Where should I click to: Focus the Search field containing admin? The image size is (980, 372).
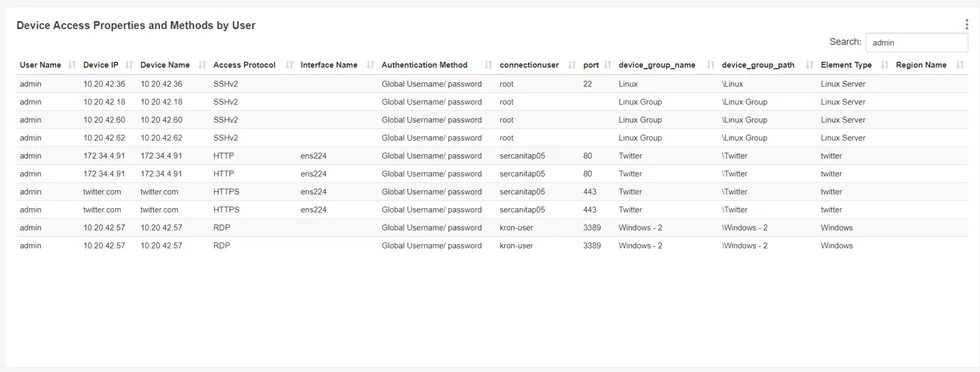tap(916, 43)
